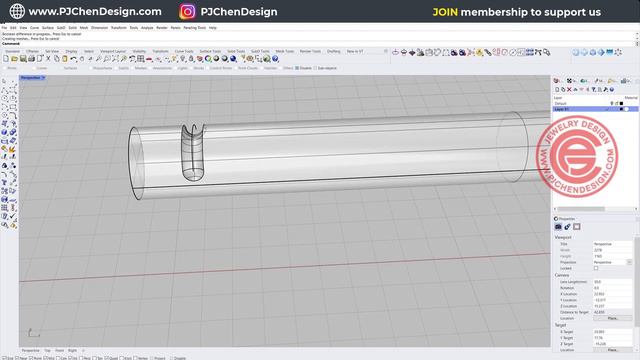Click the New file icon in Standard toolbar
The width and height of the screenshot is (640, 360).
[x=6, y=59]
